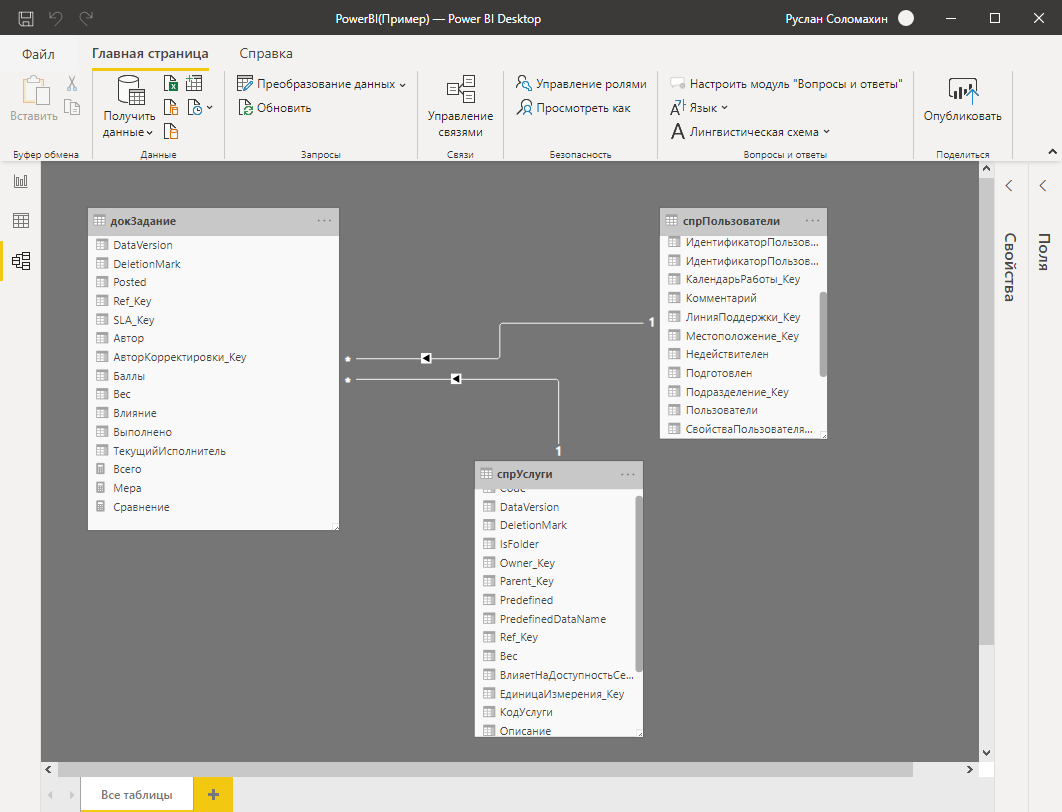Open the Файл menu tab
The width and height of the screenshot is (1062, 812).
pyautogui.click(x=38, y=53)
